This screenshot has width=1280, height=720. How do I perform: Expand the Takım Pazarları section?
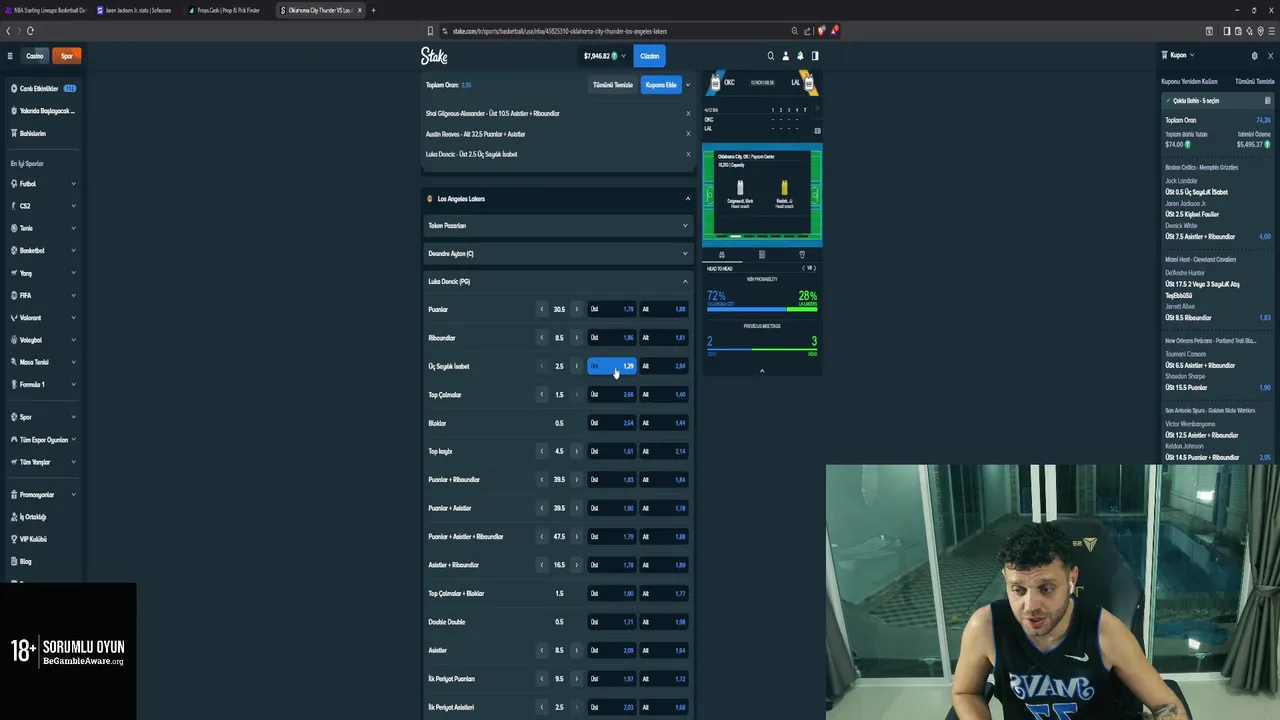tap(558, 226)
